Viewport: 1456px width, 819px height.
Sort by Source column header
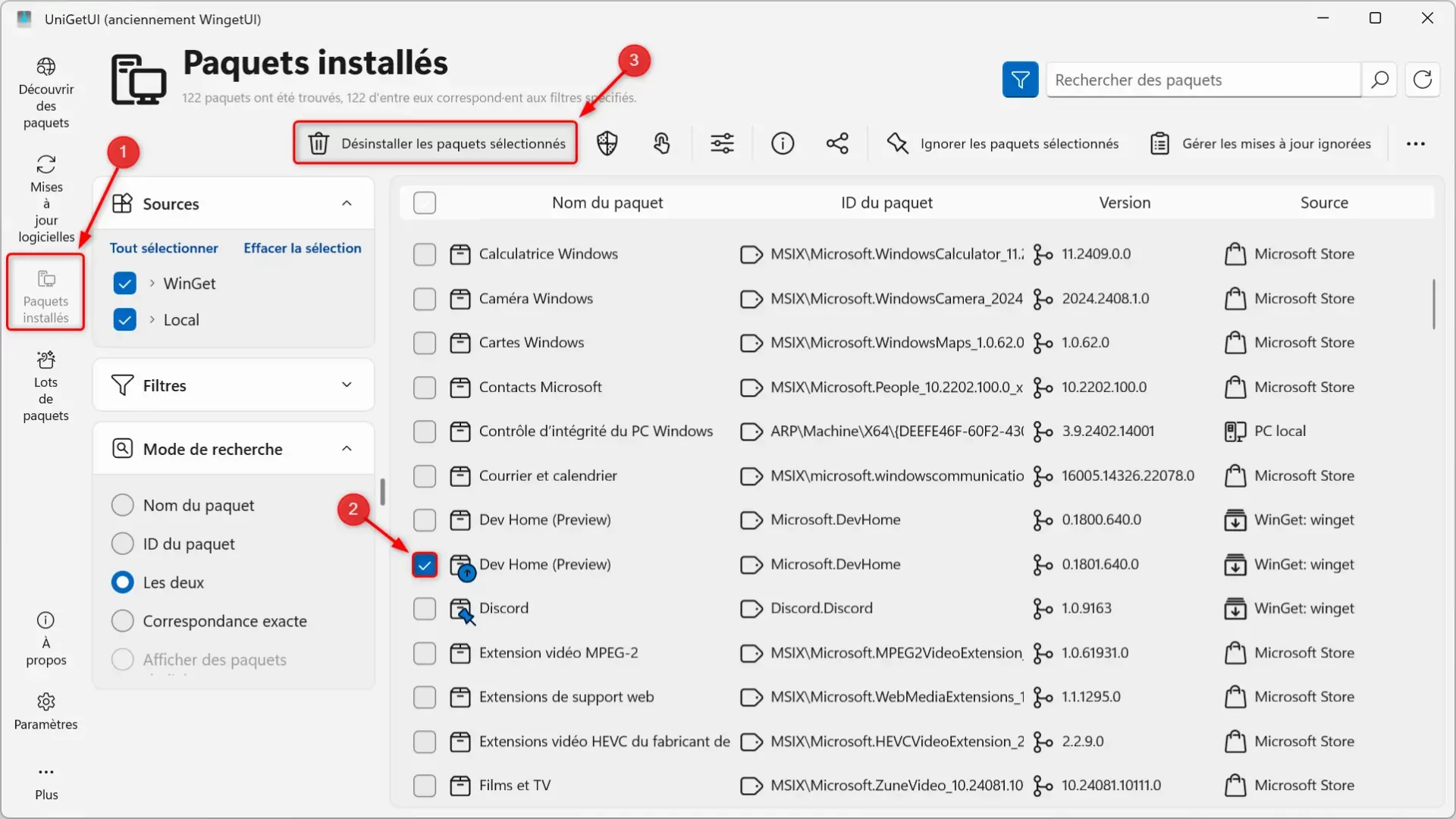(1324, 202)
